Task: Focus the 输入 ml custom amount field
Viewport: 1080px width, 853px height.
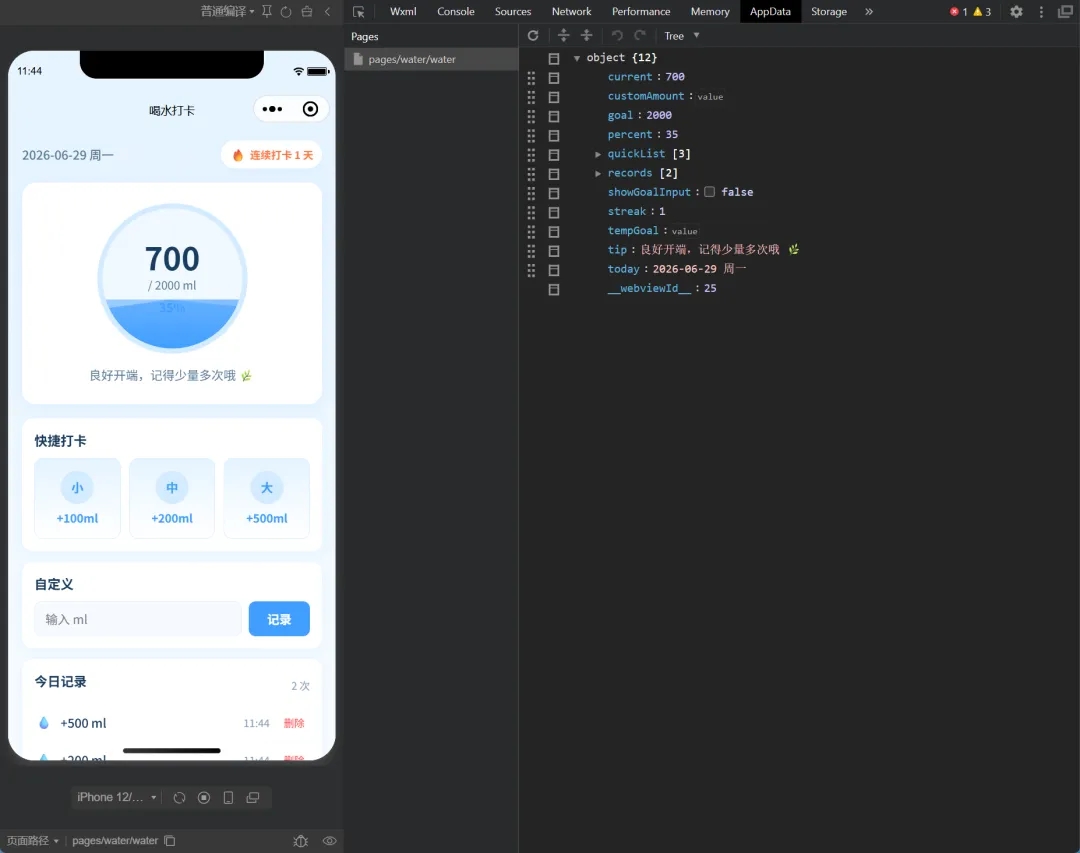Action: 138,619
